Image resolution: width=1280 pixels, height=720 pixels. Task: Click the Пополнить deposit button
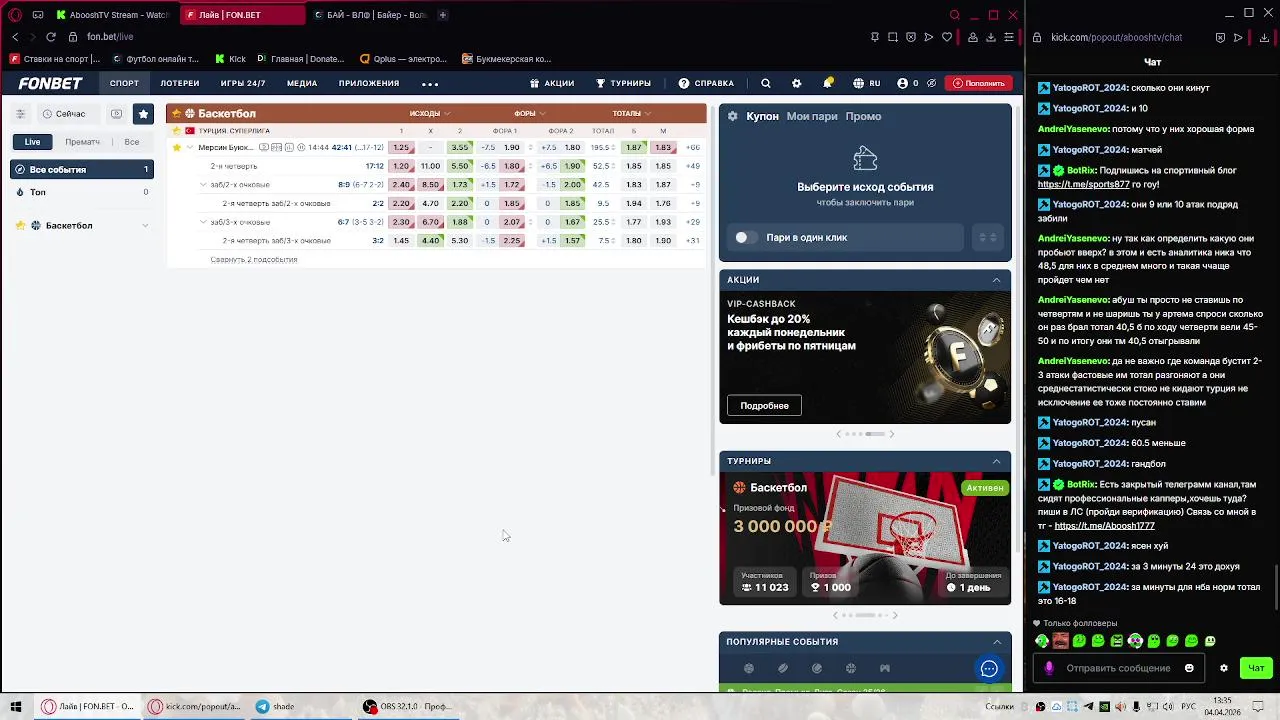tap(978, 83)
